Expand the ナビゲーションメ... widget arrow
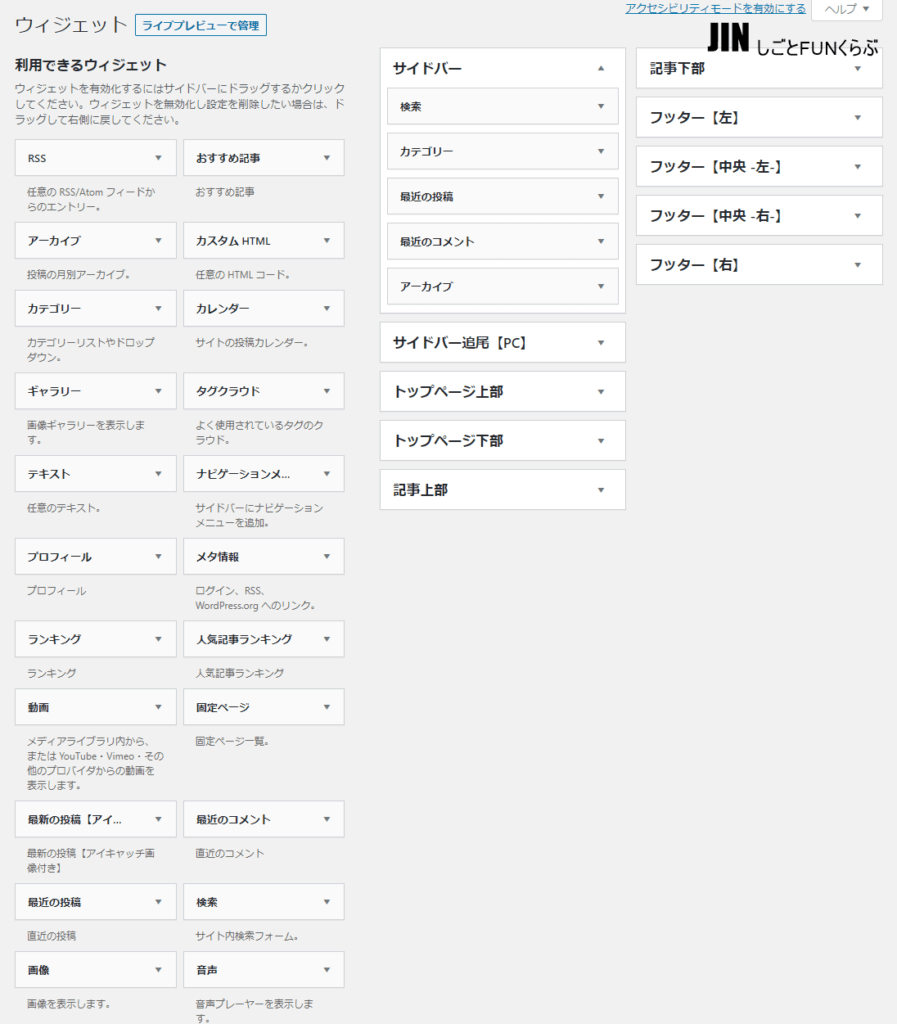The width and height of the screenshot is (897, 1024). point(326,473)
